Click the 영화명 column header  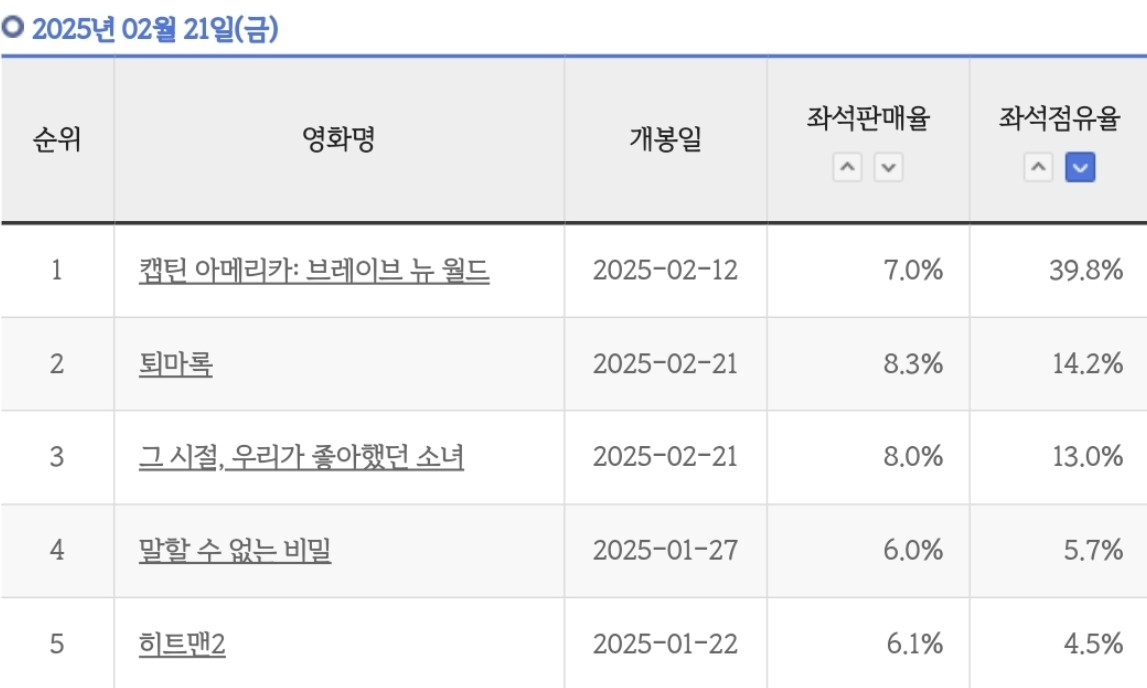pyautogui.click(x=339, y=140)
